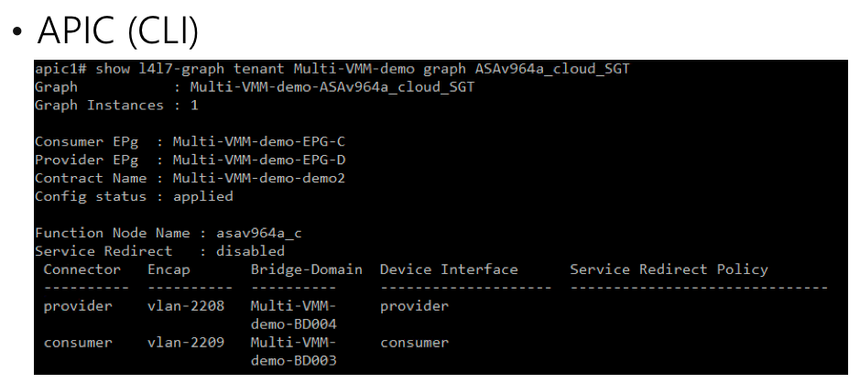Click the Device Interface column header
Image resolution: width=860 pixels, height=386 pixels.
449,270
